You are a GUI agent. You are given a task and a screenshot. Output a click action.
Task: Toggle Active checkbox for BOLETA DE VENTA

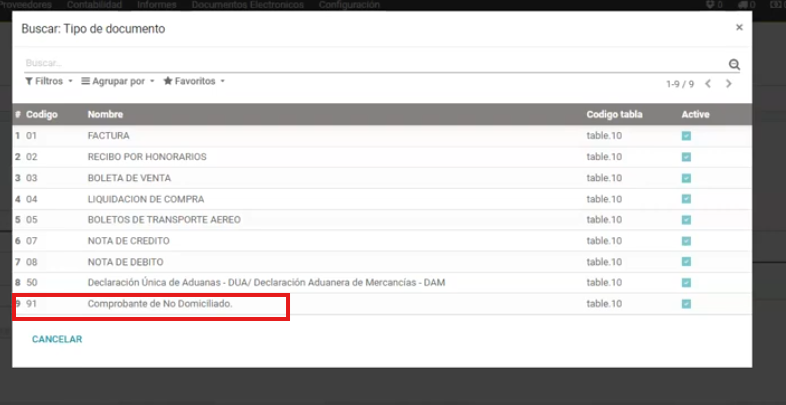click(x=686, y=178)
